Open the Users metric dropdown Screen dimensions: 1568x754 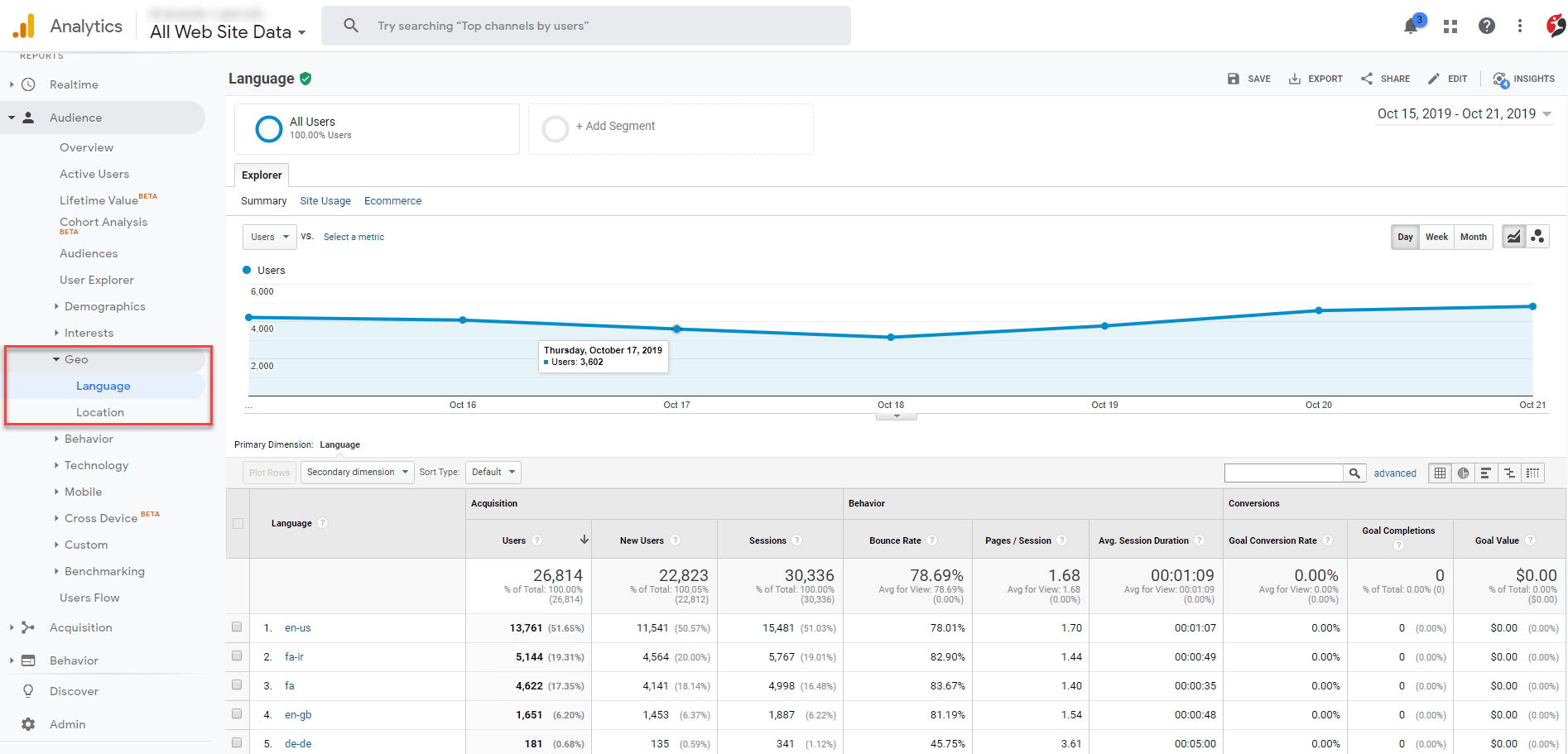pos(269,237)
